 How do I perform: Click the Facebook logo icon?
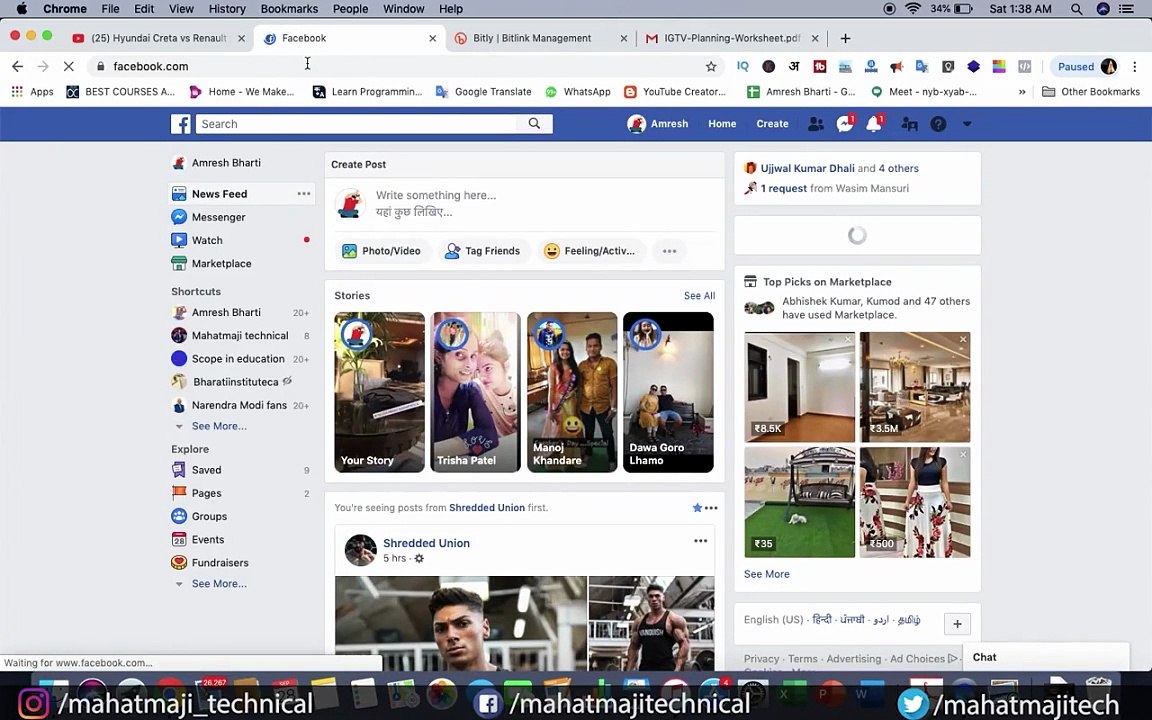tap(181, 123)
